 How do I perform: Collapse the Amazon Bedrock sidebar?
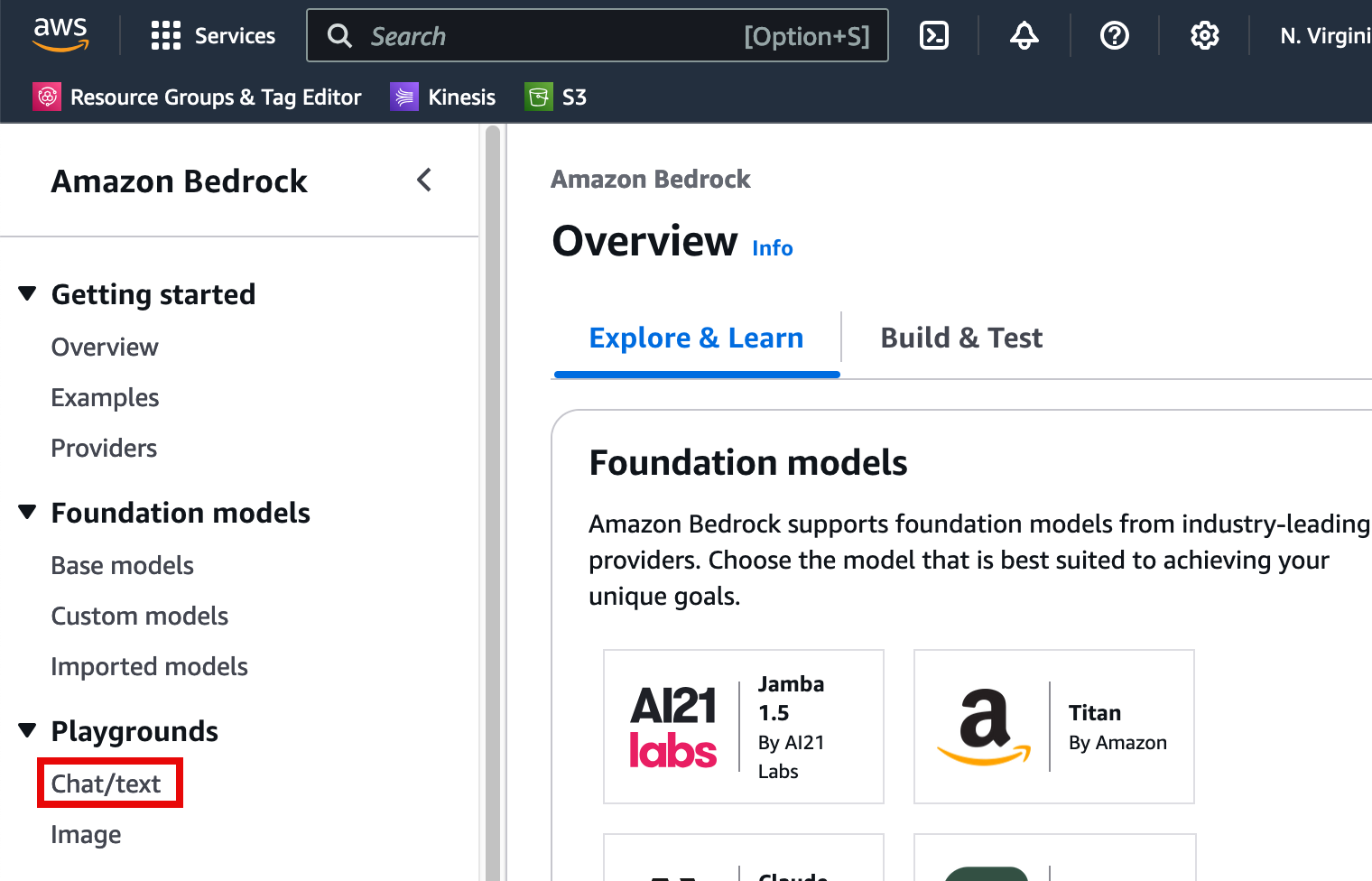click(424, 181)
